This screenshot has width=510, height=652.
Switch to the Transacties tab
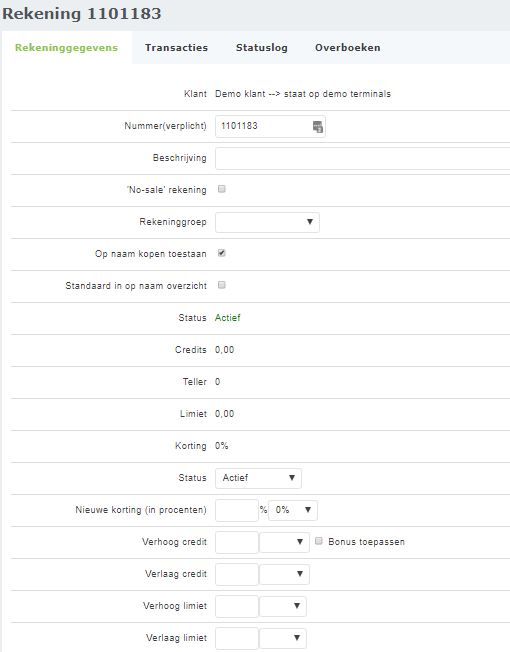[176, 47]
